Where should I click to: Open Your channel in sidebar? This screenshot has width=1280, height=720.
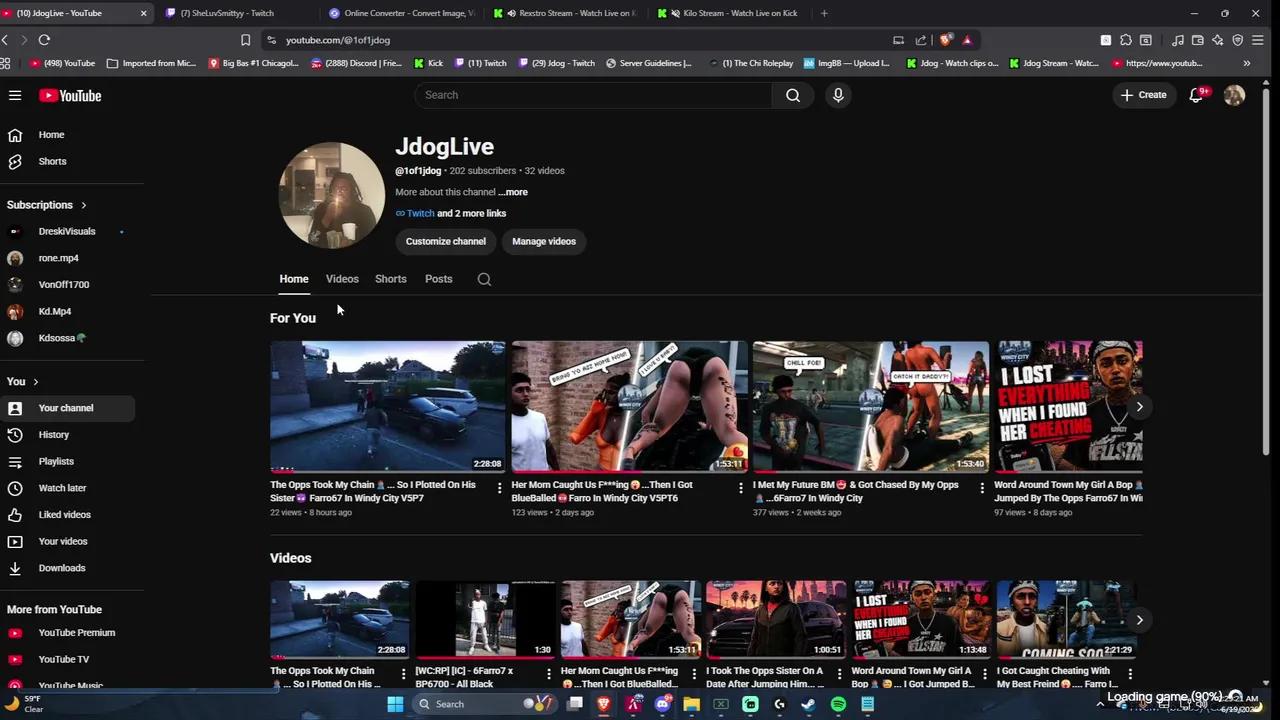[x=67, y=408]
